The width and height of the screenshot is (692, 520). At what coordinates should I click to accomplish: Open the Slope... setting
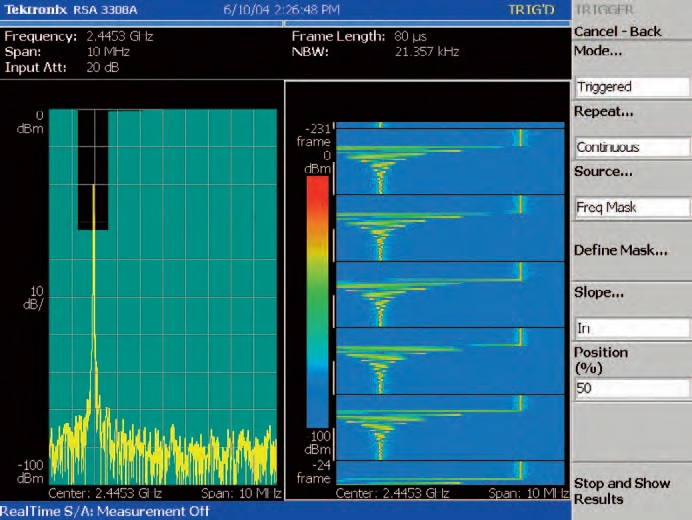pyautogui.click(x=599, y=292)
